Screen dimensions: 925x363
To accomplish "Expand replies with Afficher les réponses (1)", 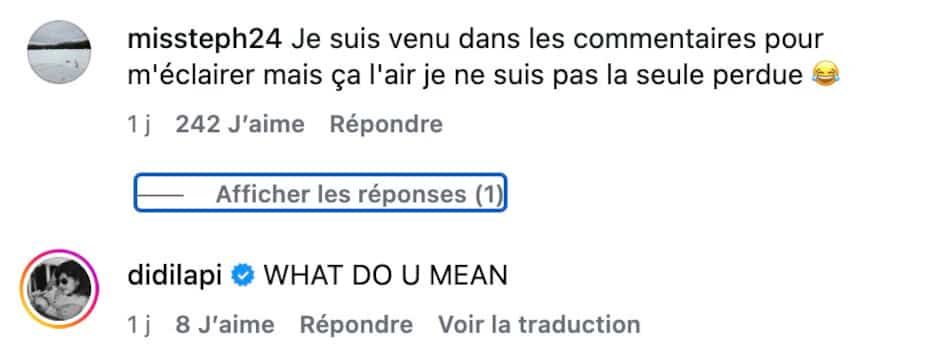I will pyautogui.click(x=320, y=192).
